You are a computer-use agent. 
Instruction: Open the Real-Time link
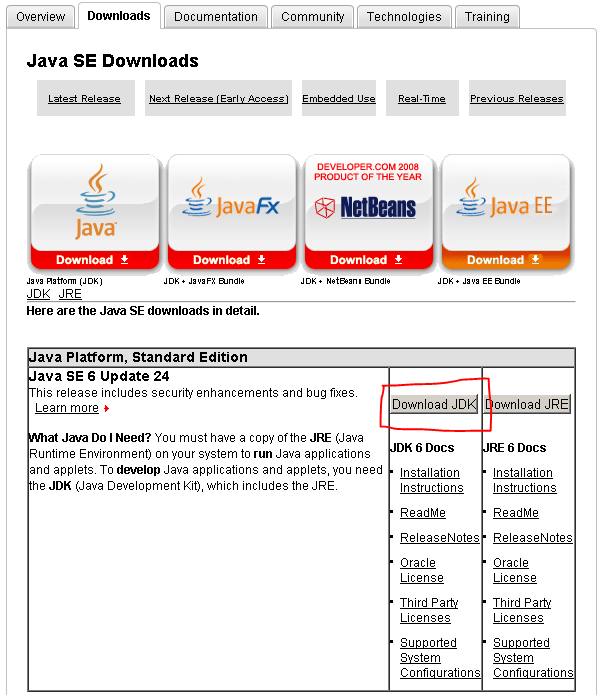click(x=422, y=98)
